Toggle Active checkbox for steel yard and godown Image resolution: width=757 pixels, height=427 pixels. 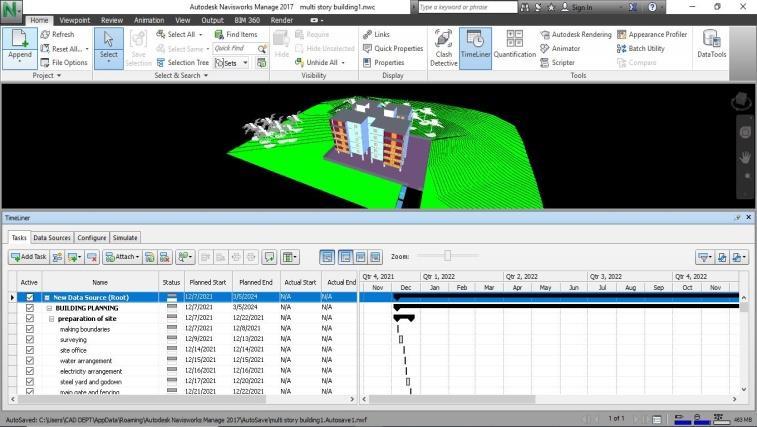pyautogui.click(x=29, y=382)
